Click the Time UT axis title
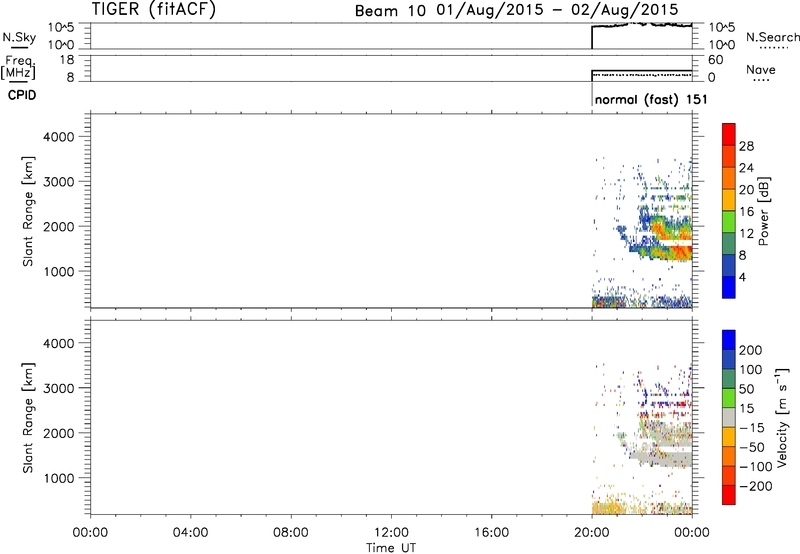Viewport: 800px width, 554px height. point(391,548)
